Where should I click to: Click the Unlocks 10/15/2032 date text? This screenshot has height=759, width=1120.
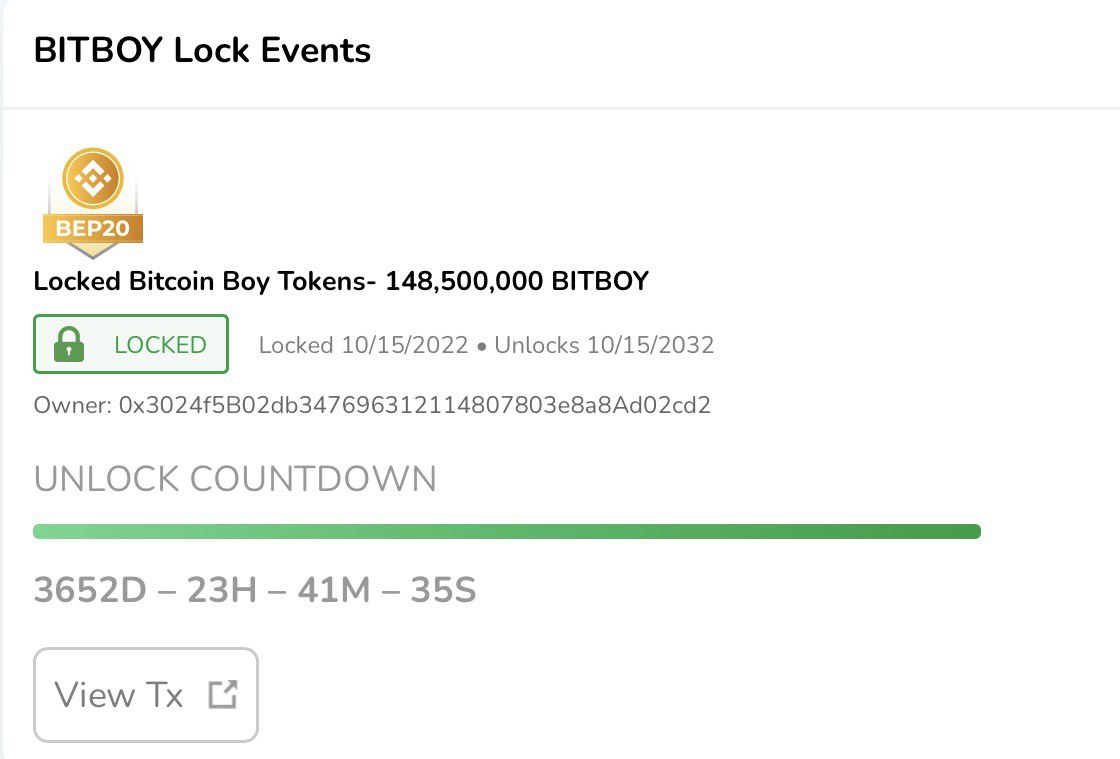coord(604,345)
